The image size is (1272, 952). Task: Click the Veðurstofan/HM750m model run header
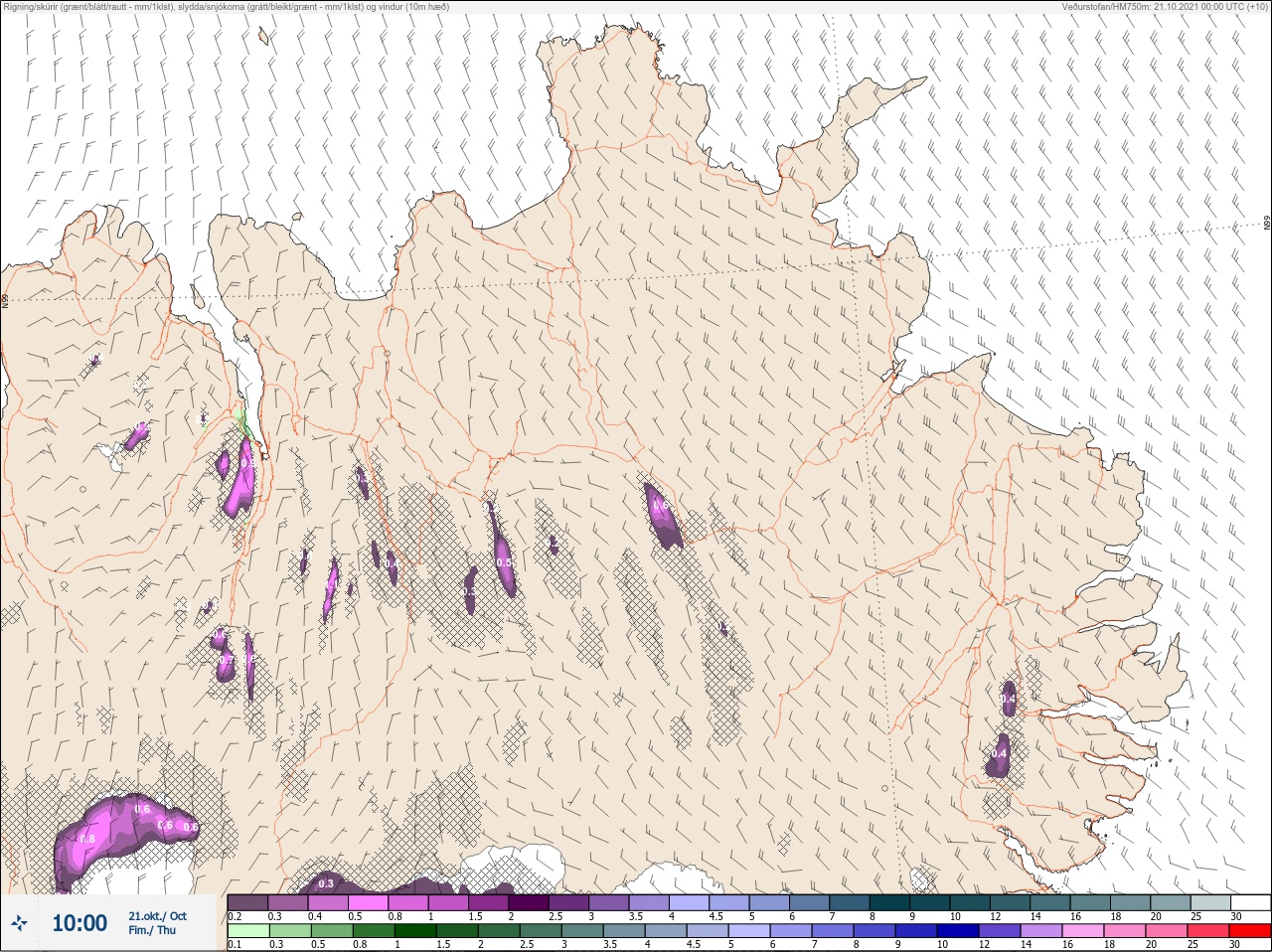tap(1165, 7)
